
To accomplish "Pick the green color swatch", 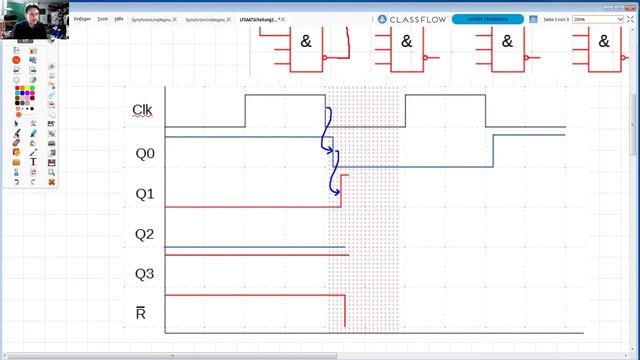I will [32, 87].
